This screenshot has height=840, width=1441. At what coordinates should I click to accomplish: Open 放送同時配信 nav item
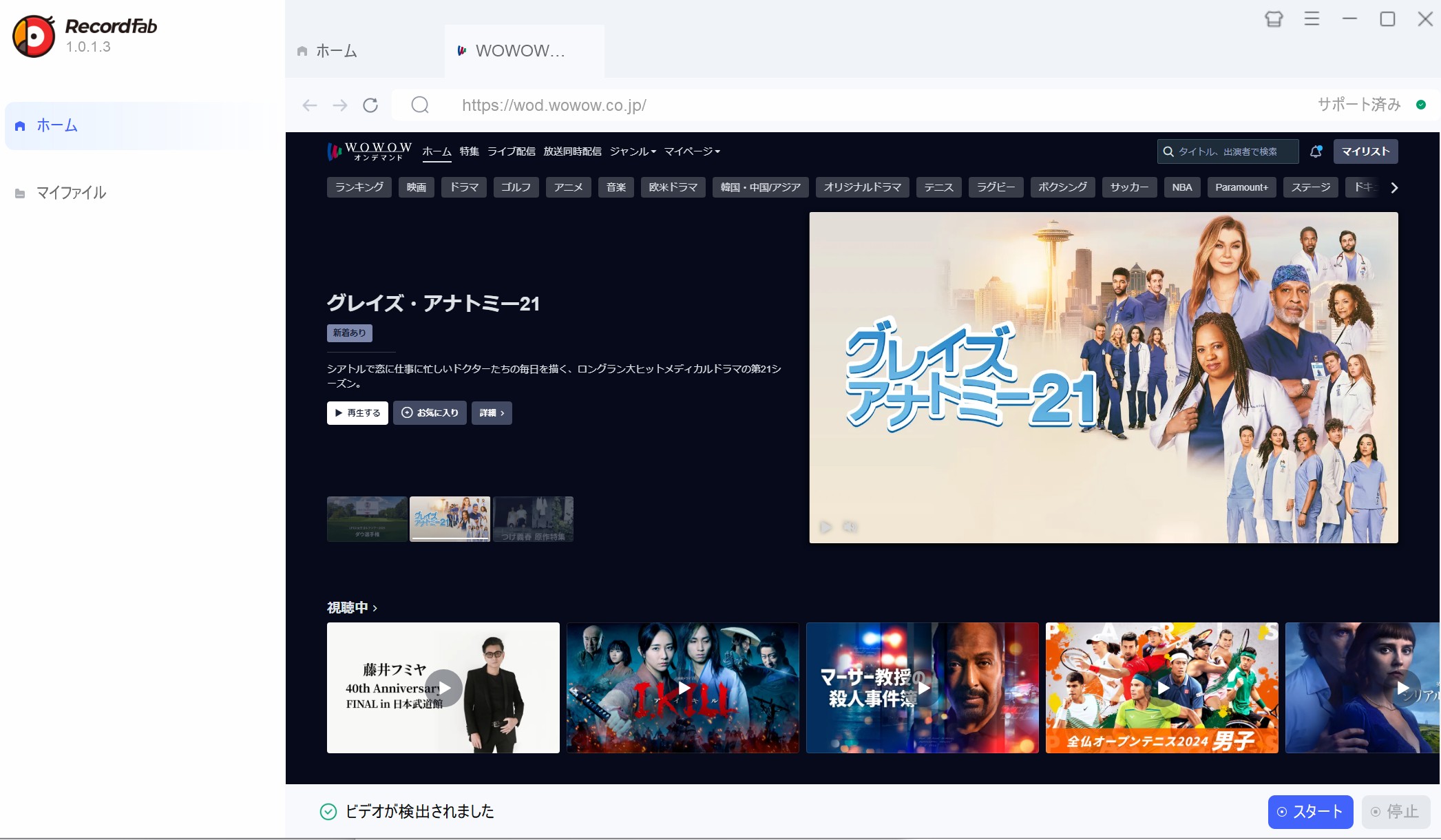click(572, 151)
